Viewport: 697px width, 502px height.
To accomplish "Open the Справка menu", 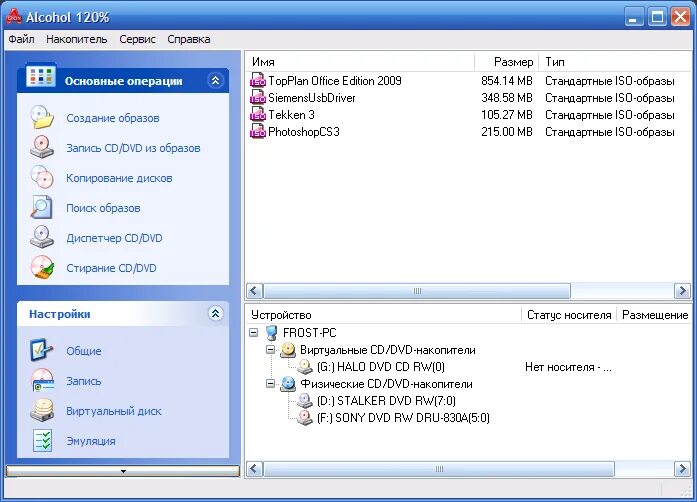I will pyautogui.click(x=189, y=39).
